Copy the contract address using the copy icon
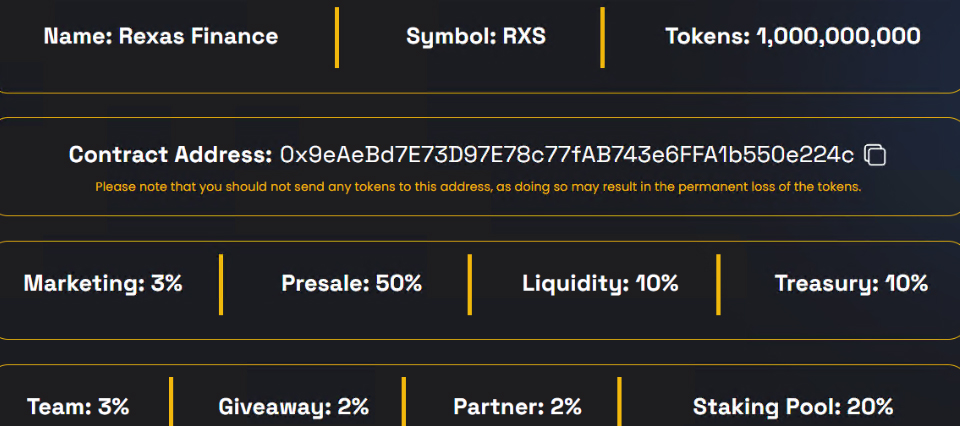Screen dimensions: 960x426 (x=875, y=155)
